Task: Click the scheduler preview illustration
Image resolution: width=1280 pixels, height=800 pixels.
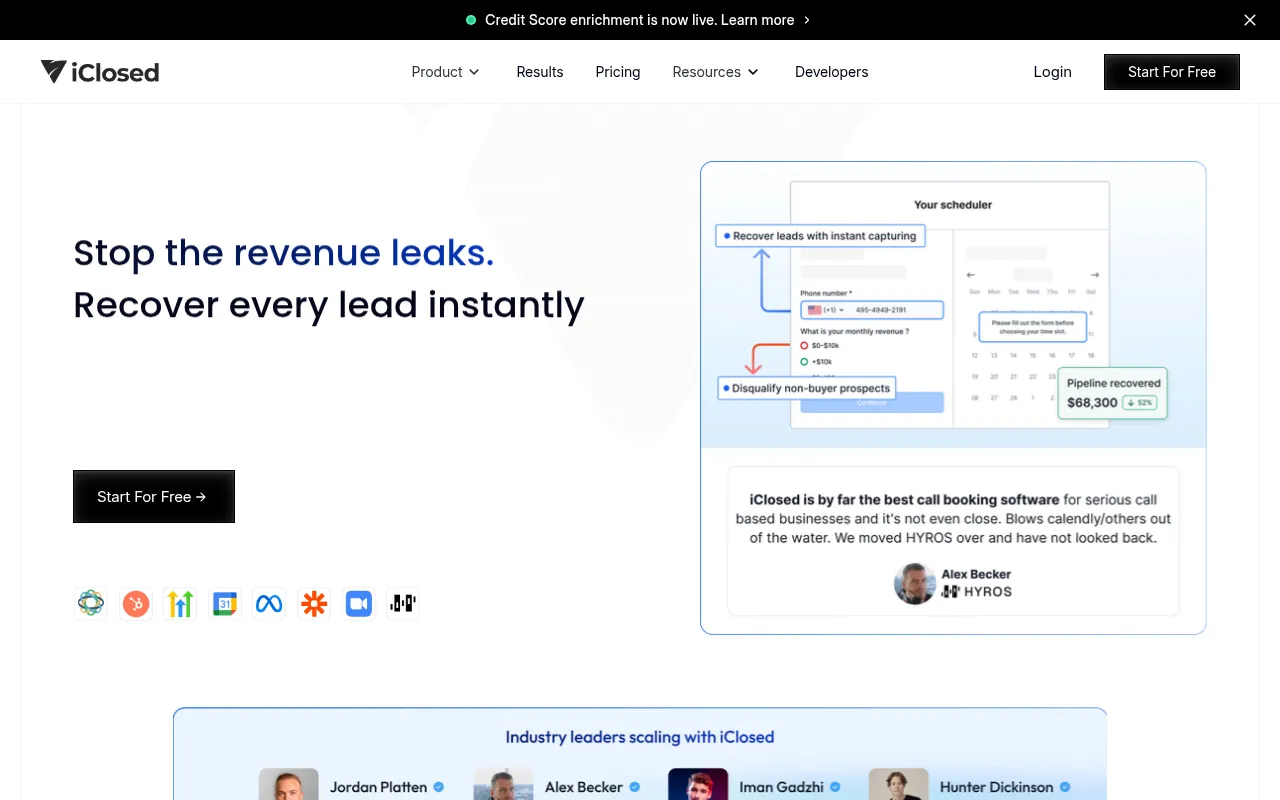Action: pyautogui.click(x=953, y=305)
